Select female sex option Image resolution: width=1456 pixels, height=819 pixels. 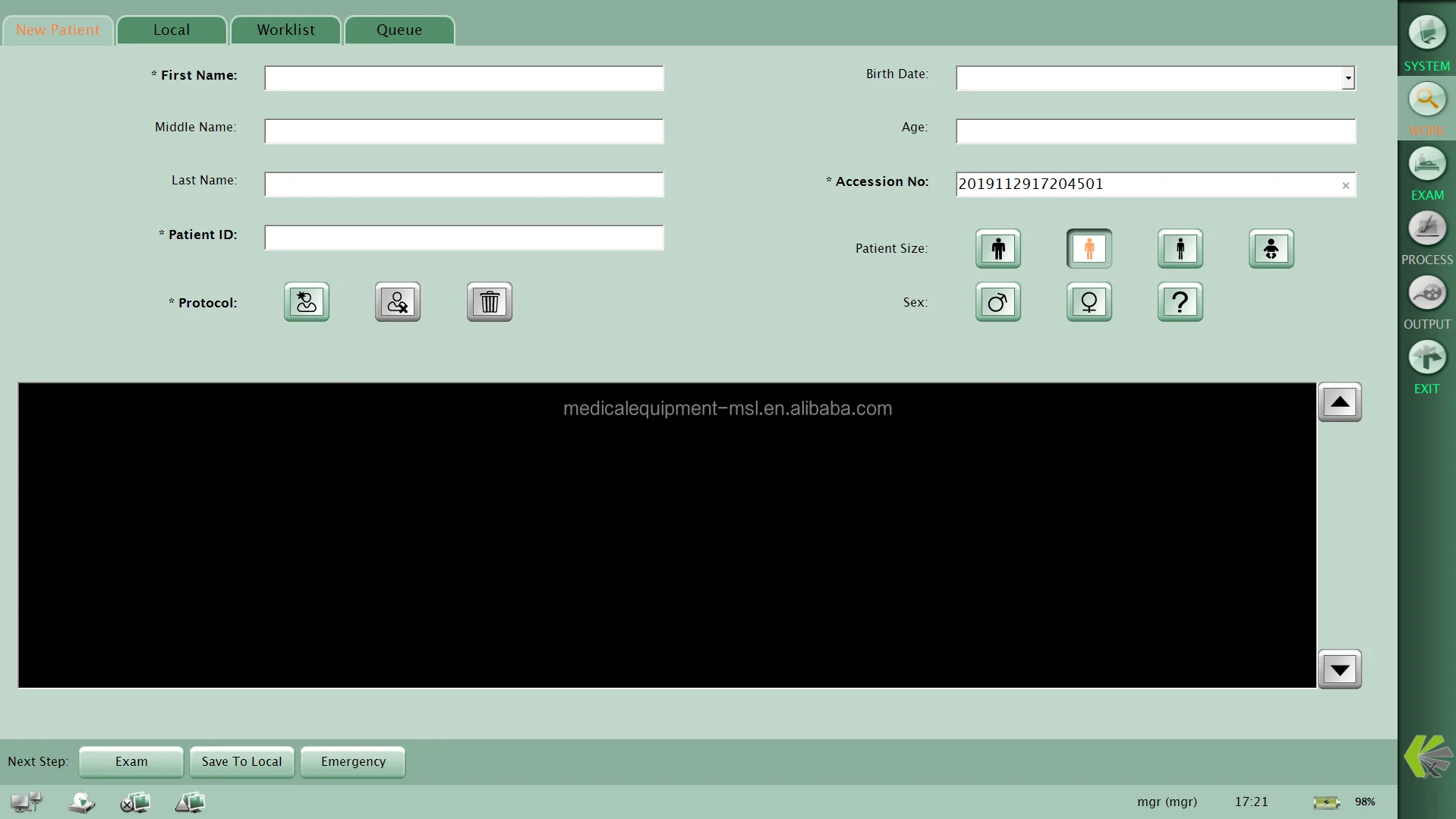(x=1089, y=302)
